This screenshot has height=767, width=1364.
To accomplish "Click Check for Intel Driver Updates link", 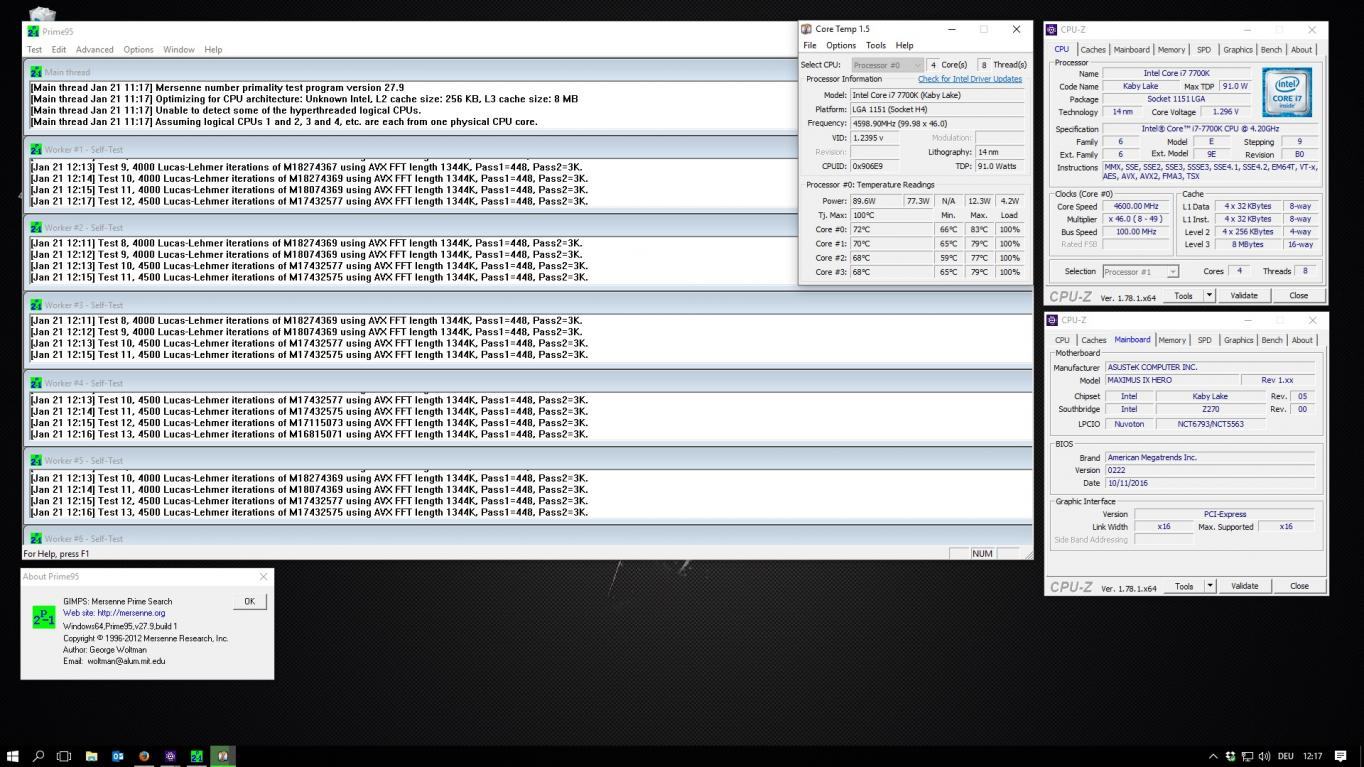I will (970, 79).
